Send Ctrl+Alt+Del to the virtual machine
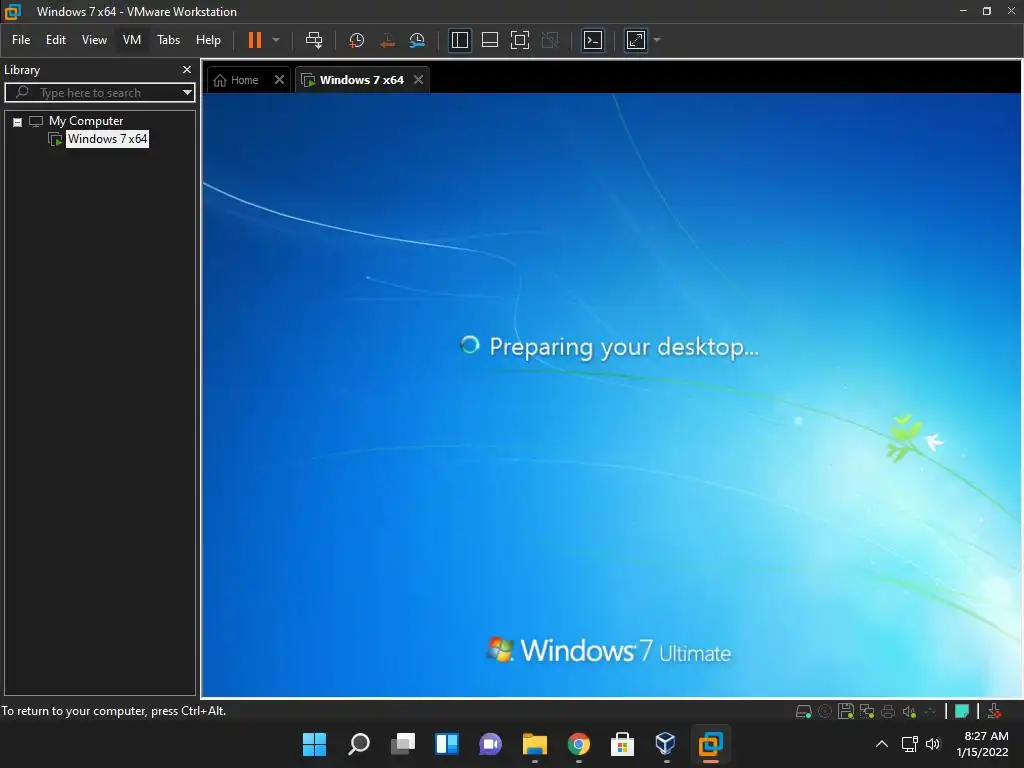Viewport: 1024px width, 768px height. pyautogui.click(x=314, y=40)
